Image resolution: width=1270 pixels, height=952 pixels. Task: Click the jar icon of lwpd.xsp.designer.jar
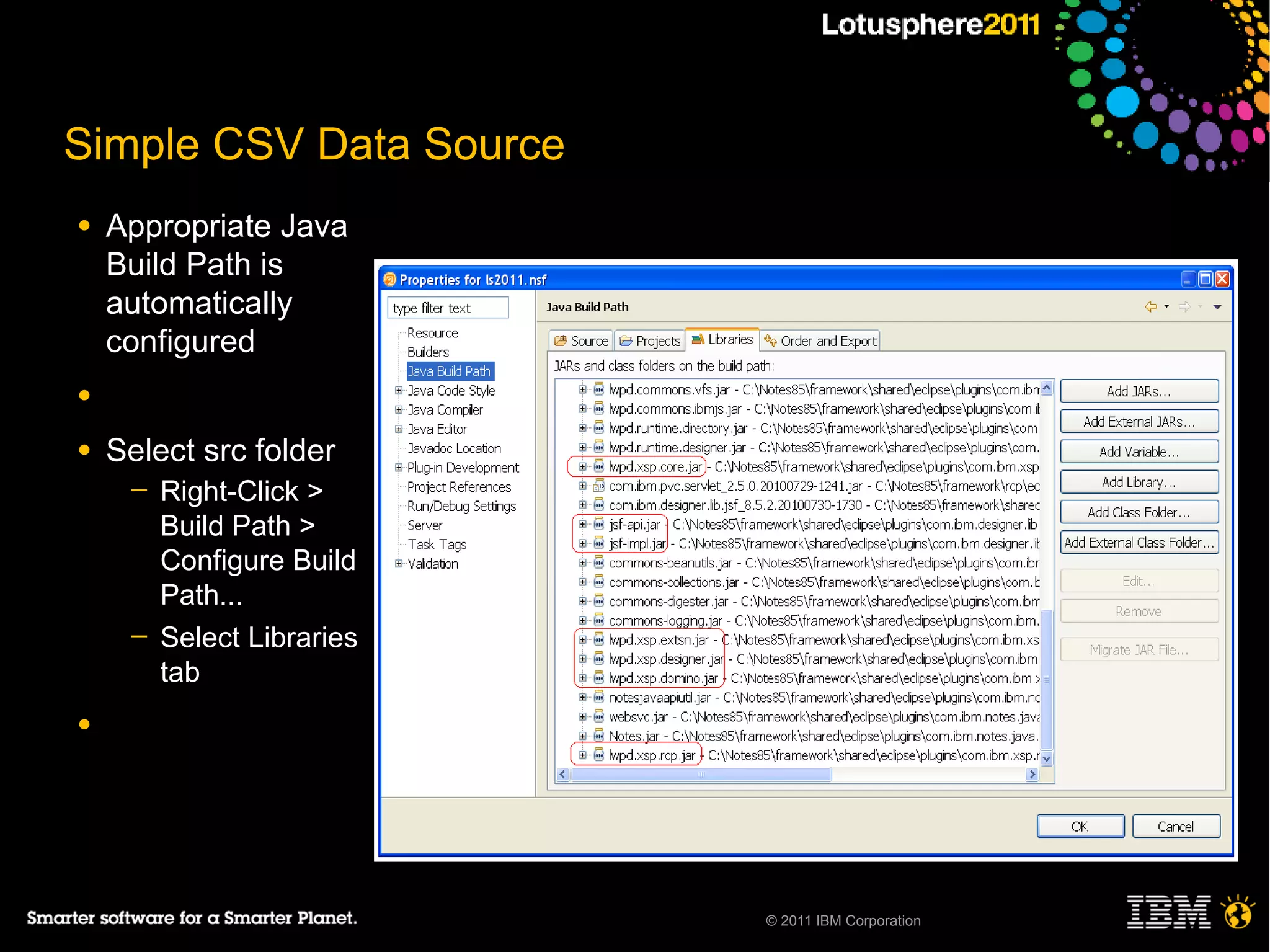pos(599,659)
